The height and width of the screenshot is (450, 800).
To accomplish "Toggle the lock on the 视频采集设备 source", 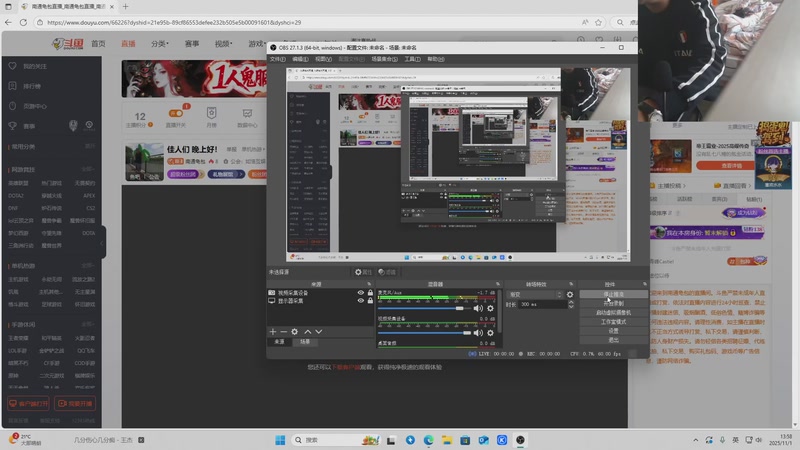I will coord(370,293).
